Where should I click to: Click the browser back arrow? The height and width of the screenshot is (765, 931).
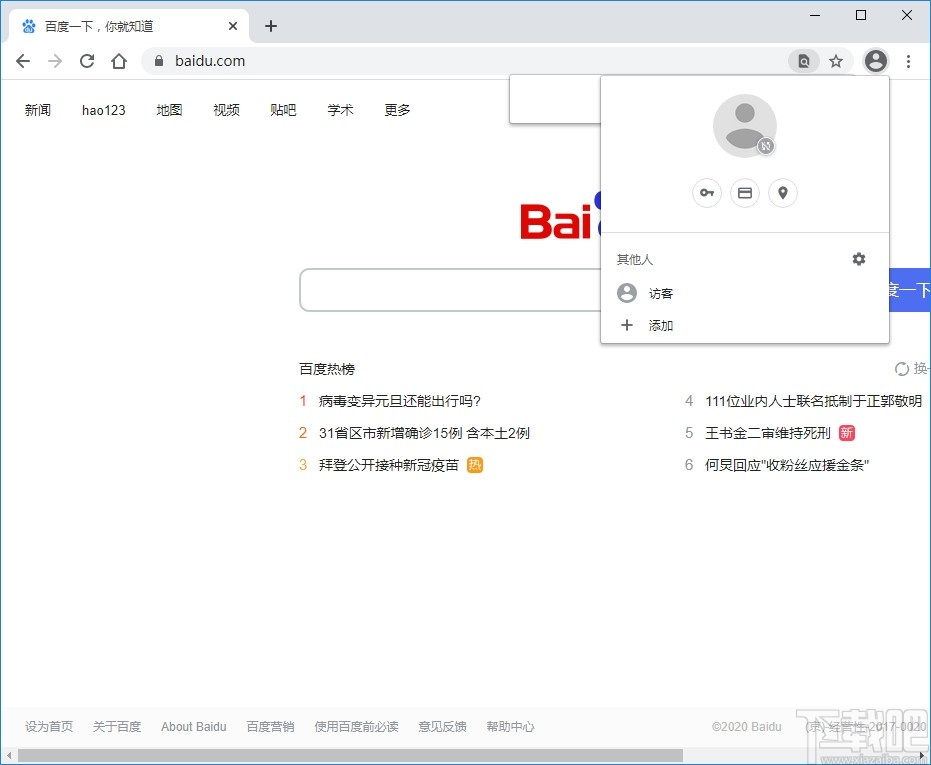[23, 61]
